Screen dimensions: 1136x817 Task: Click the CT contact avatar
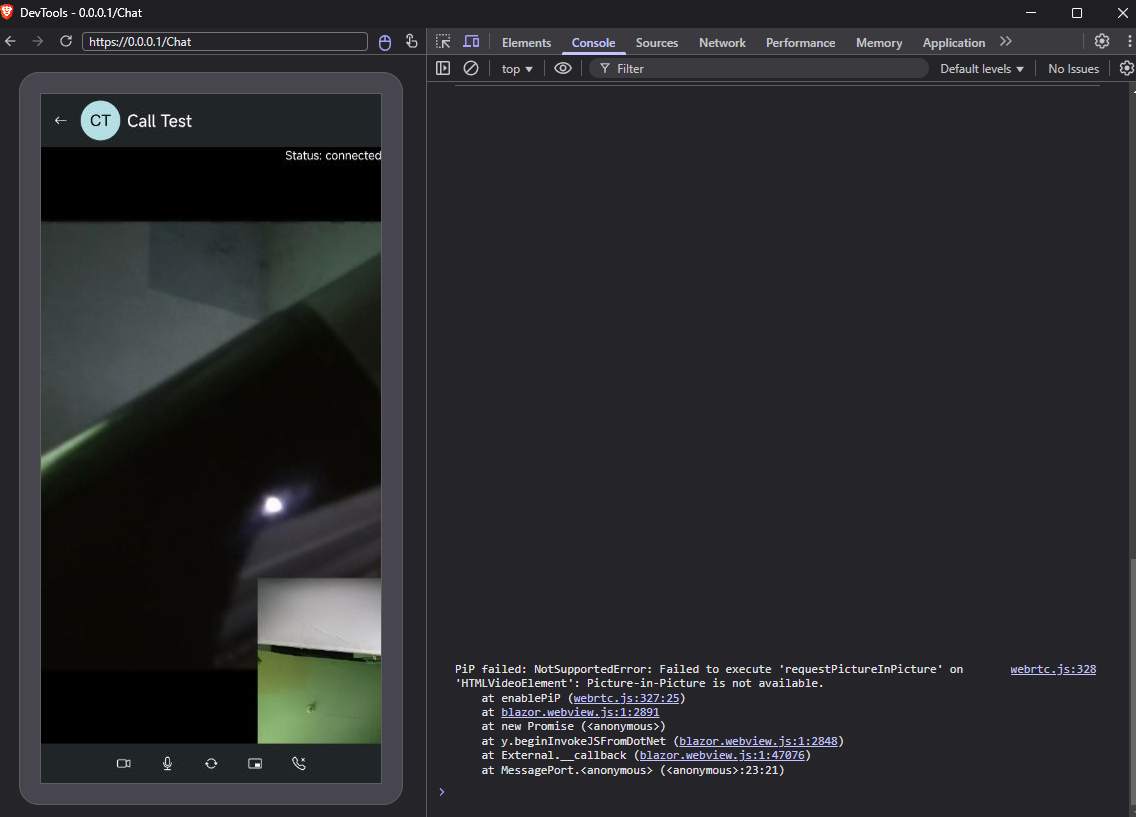point(100,121)
